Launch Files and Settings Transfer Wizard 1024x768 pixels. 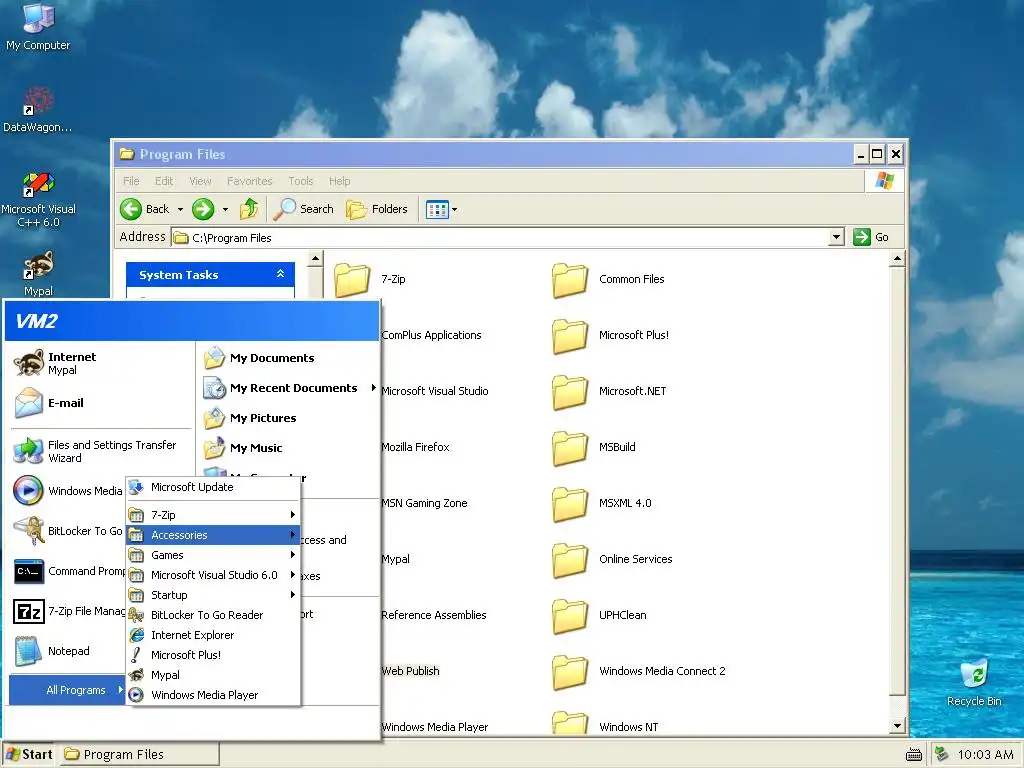[x=101, y=451]
